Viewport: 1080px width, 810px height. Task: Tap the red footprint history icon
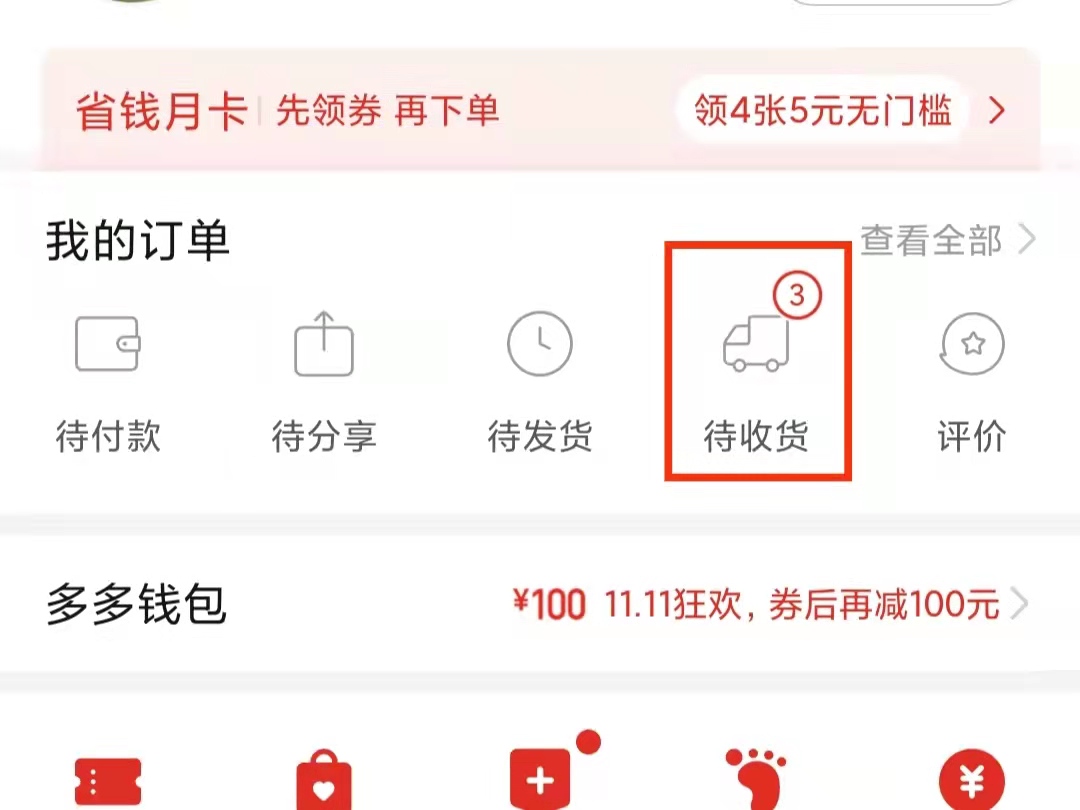pyautogui.click(x=756, y=778)
